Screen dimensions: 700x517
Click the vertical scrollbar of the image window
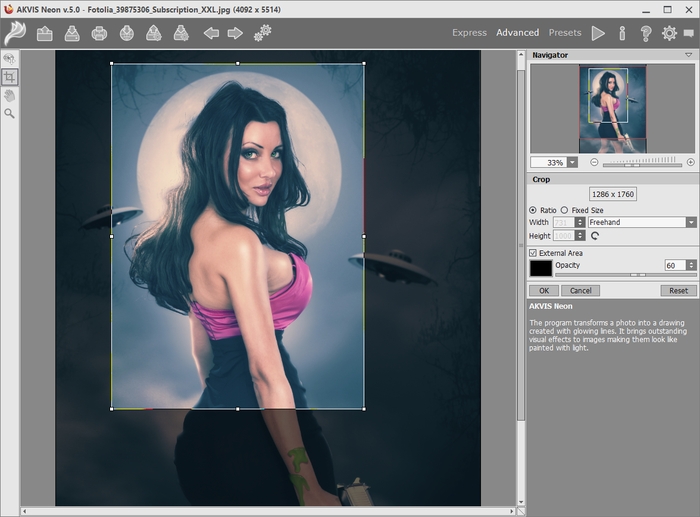pyautogui.click(x=521, y=245)
